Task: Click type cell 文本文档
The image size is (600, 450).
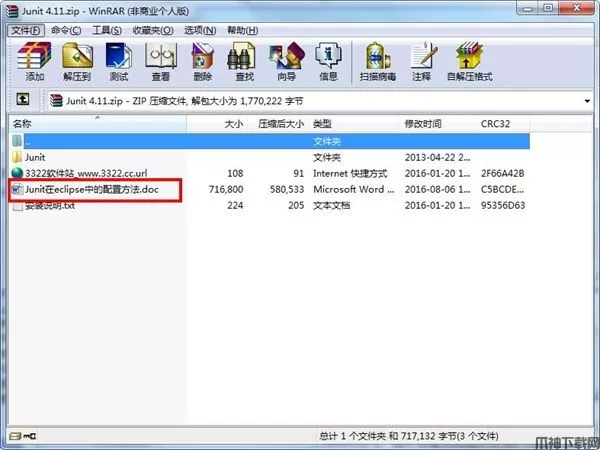Action: pyautogui.click(x=331, y=205)
